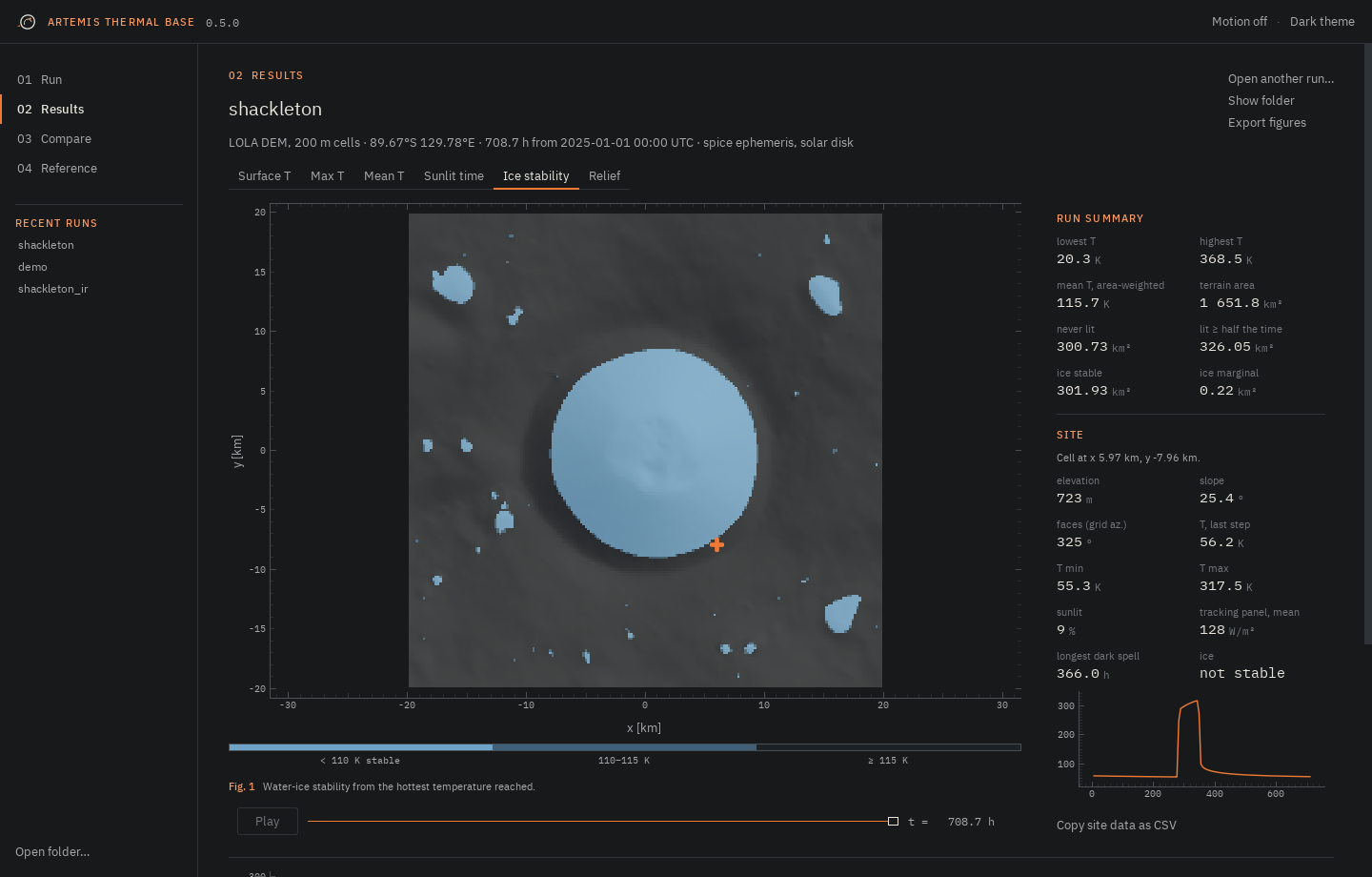Click the 'highest T' value 368.5 K
Image resolution: width=1372 pixels, height=877 pixels.
tap(1226, 259)
